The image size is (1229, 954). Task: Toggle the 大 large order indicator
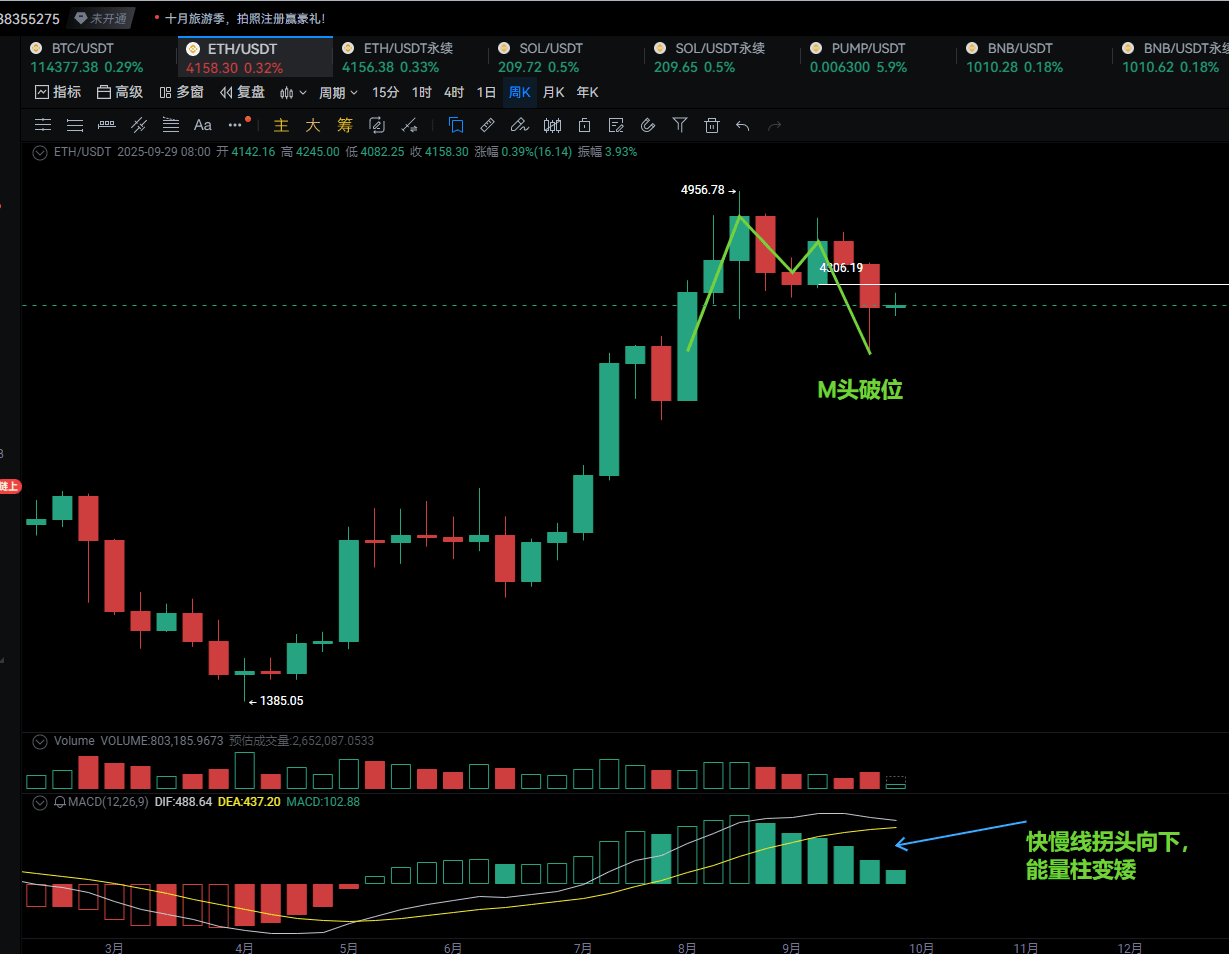pos(313,125)
